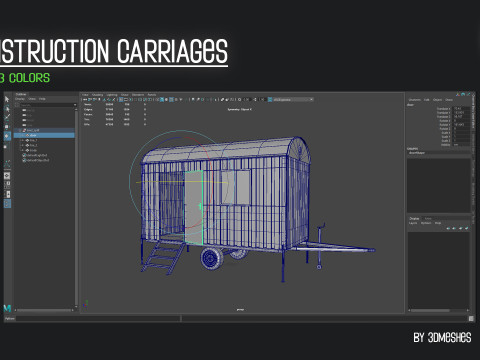The image size is (480, 360).
Task: Open the Layers menu in Layer Editor
Action: [x=413, y=223]
